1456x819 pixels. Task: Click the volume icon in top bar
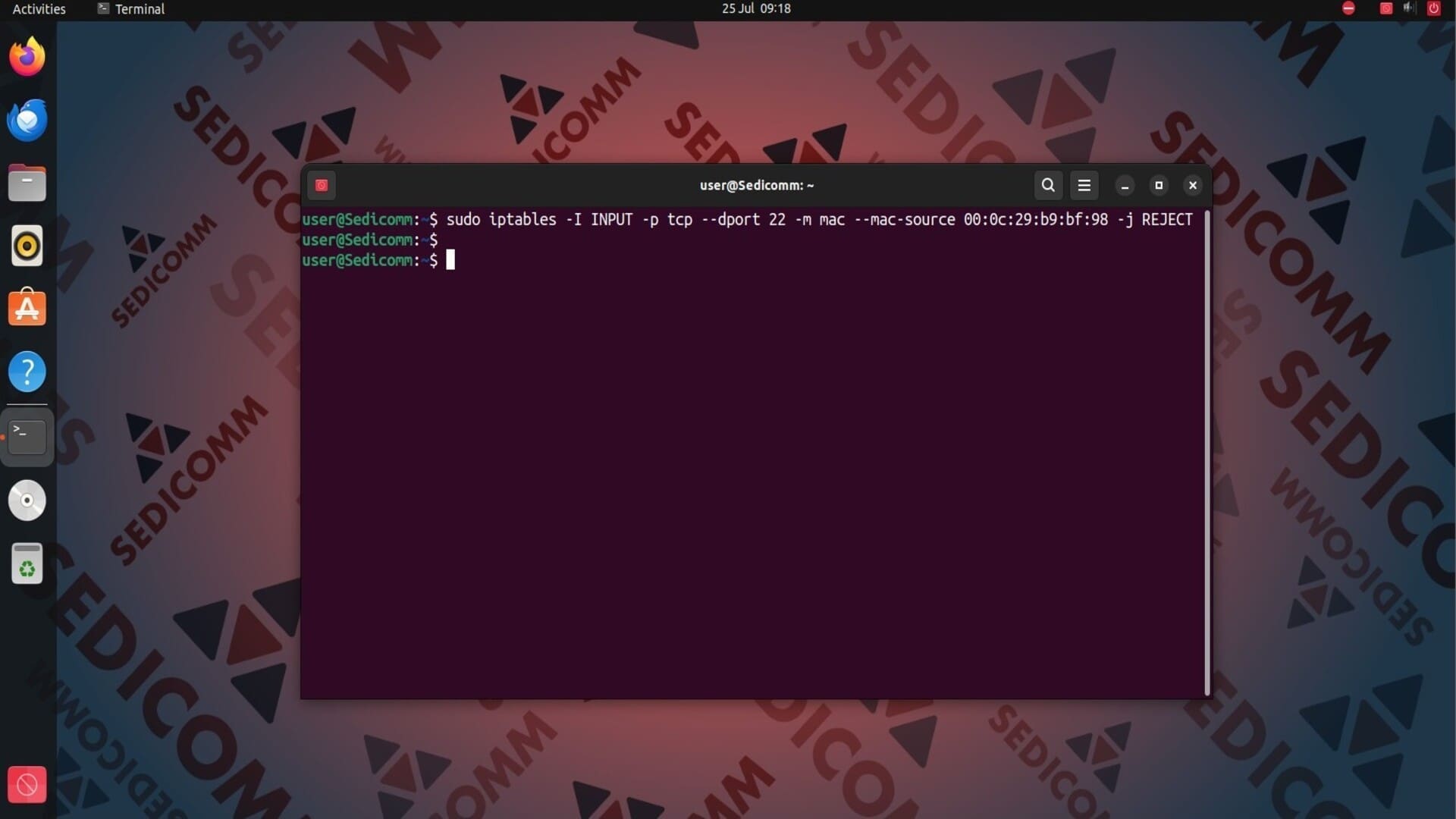point(1409,8)
